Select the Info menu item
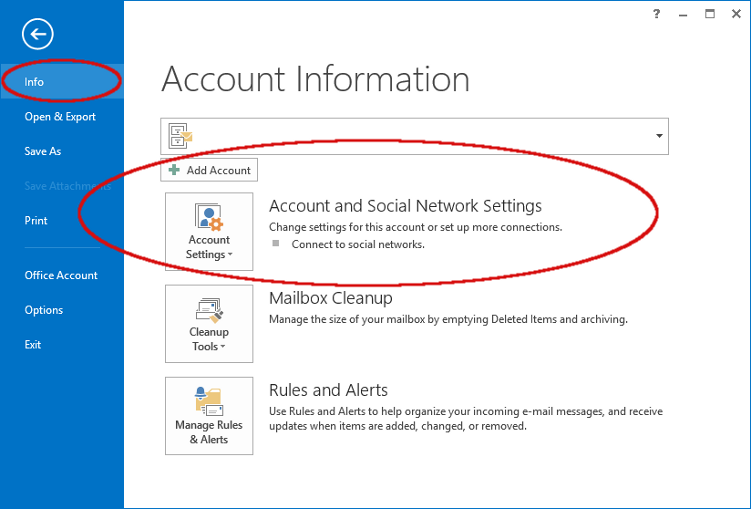 pos(62,82)
